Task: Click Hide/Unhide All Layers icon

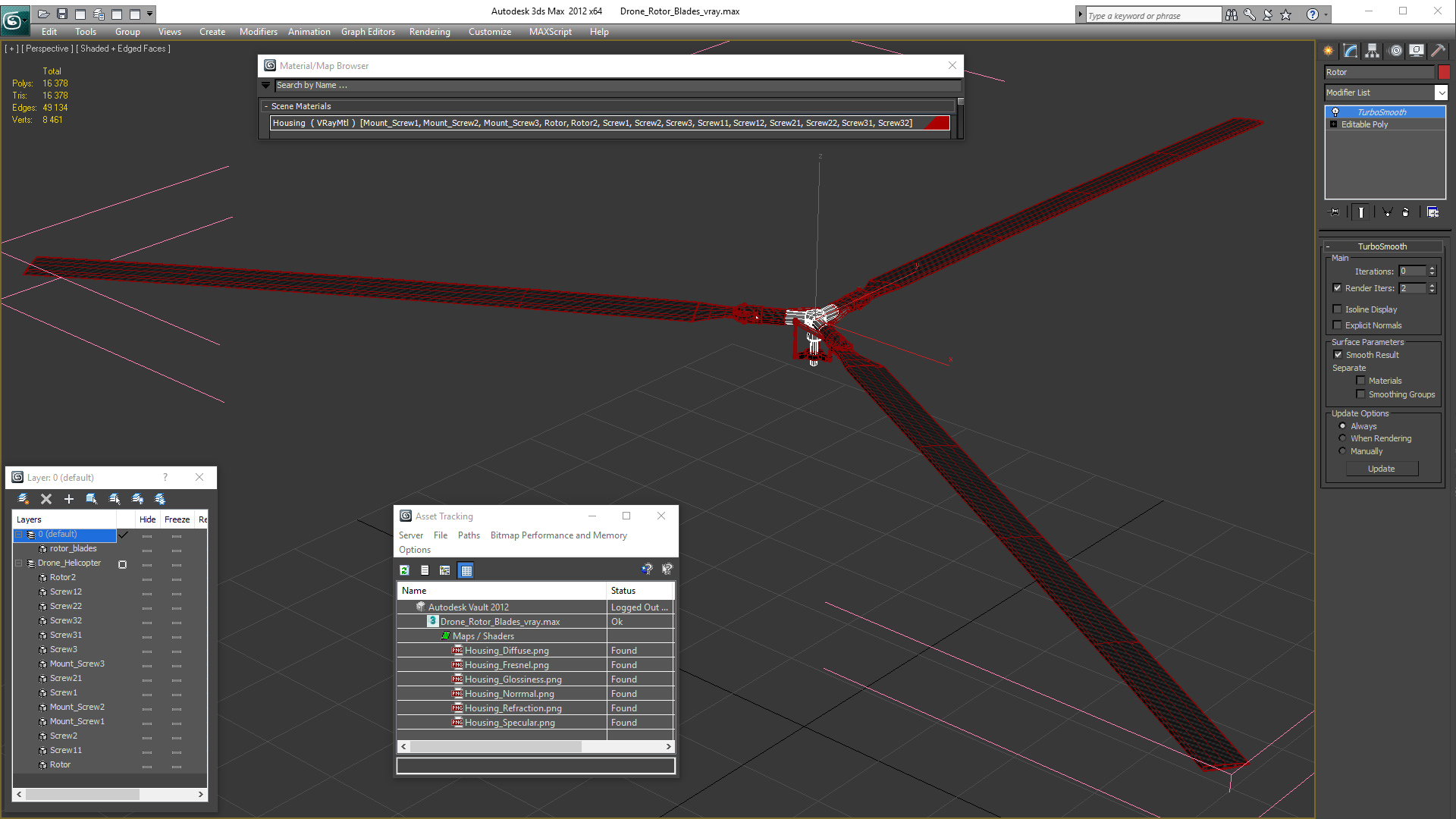Action: (137, 499)
